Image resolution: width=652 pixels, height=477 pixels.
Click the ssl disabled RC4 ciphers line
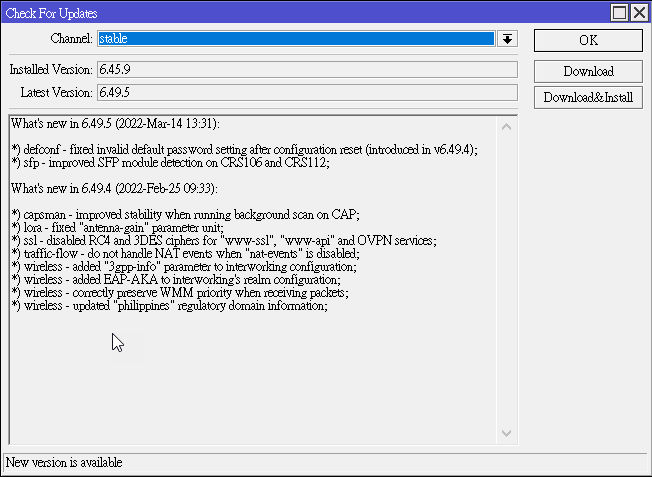[x=224, y=241]
